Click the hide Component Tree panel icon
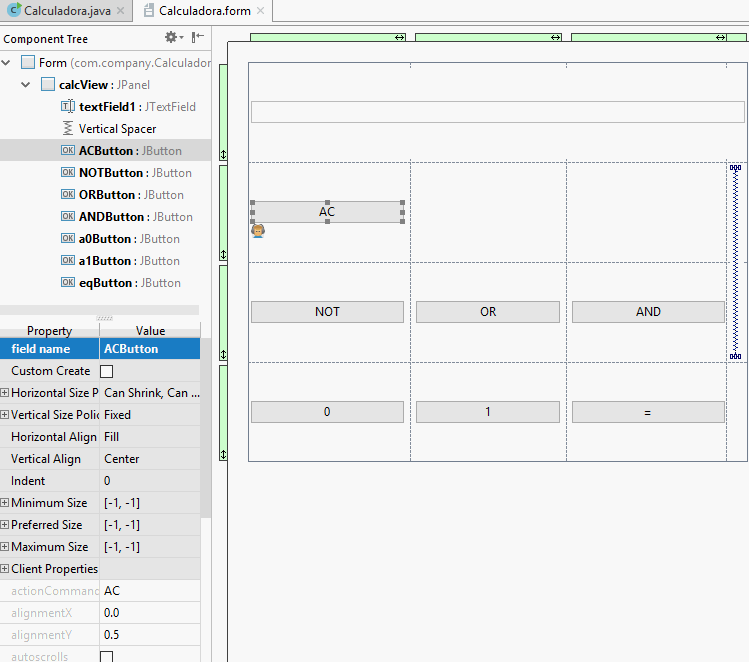749x662 pixels. [198, 37]
